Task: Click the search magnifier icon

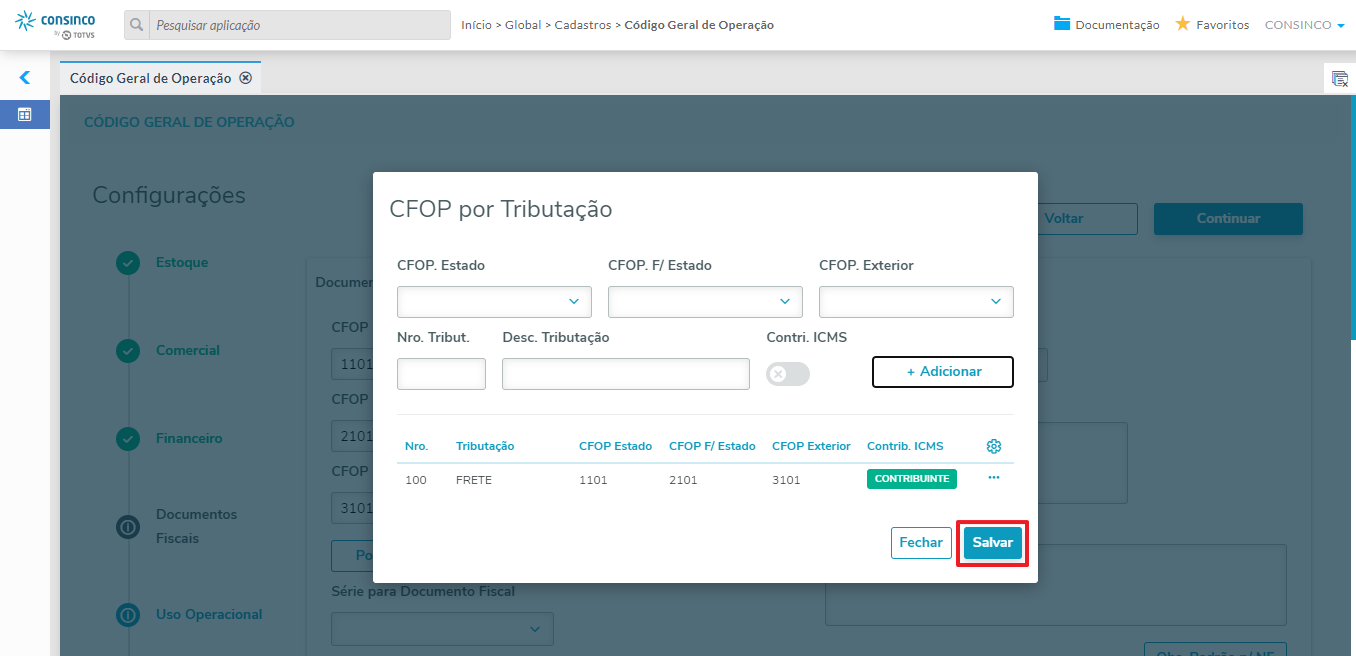Action: pyautogui.click(x=137, y=25)
